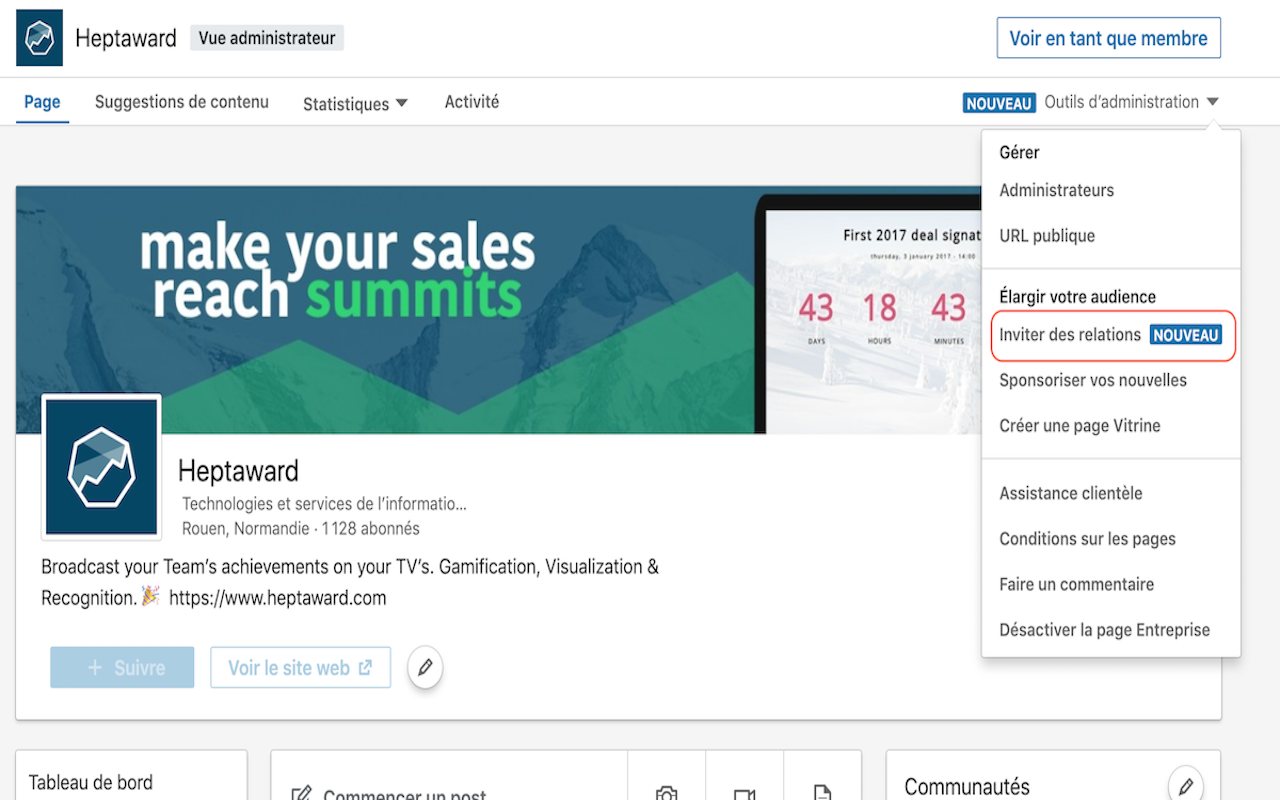Click Voir en tant que membre button

click(x=1108, y=38)
